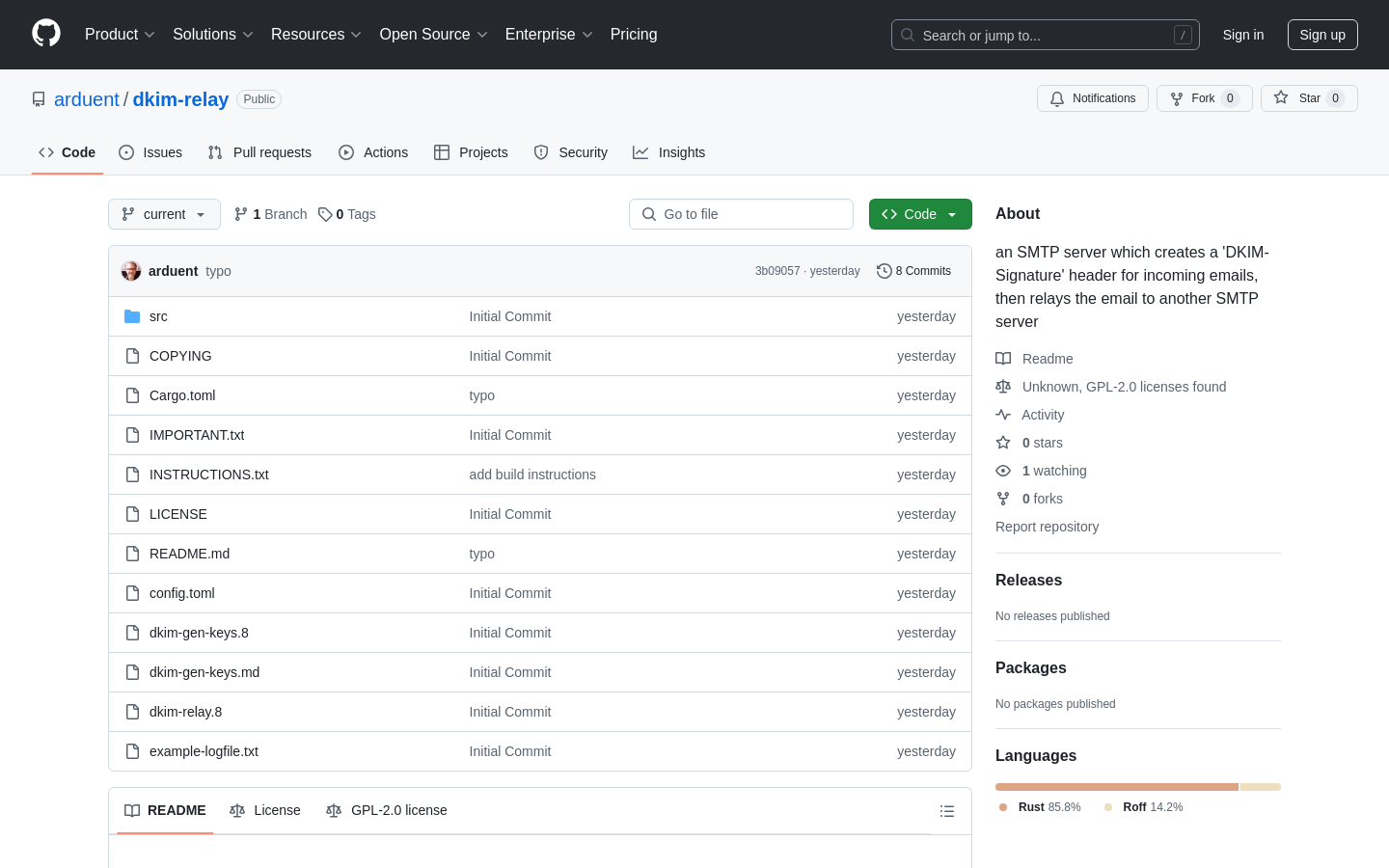Click Sign in
Screen dimensions: 1389x868
click(x=1243, y=35)
